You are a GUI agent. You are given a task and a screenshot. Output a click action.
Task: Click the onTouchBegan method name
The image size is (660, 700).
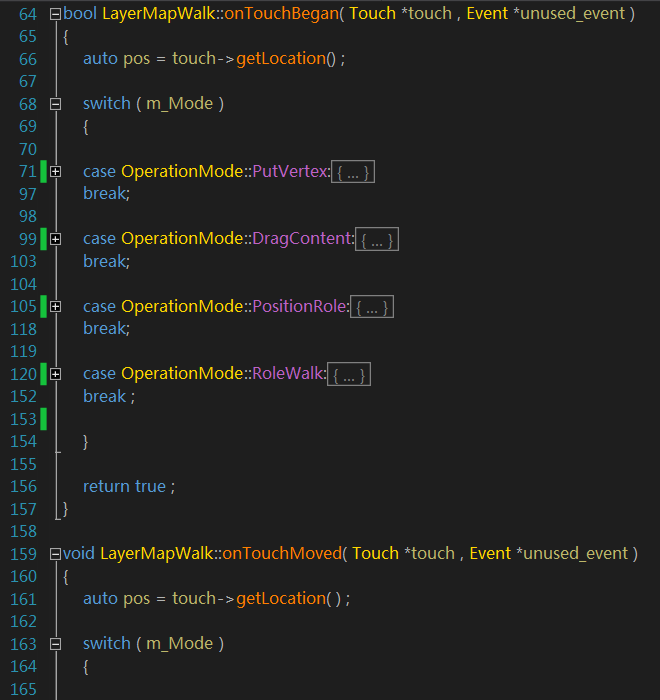282,14
